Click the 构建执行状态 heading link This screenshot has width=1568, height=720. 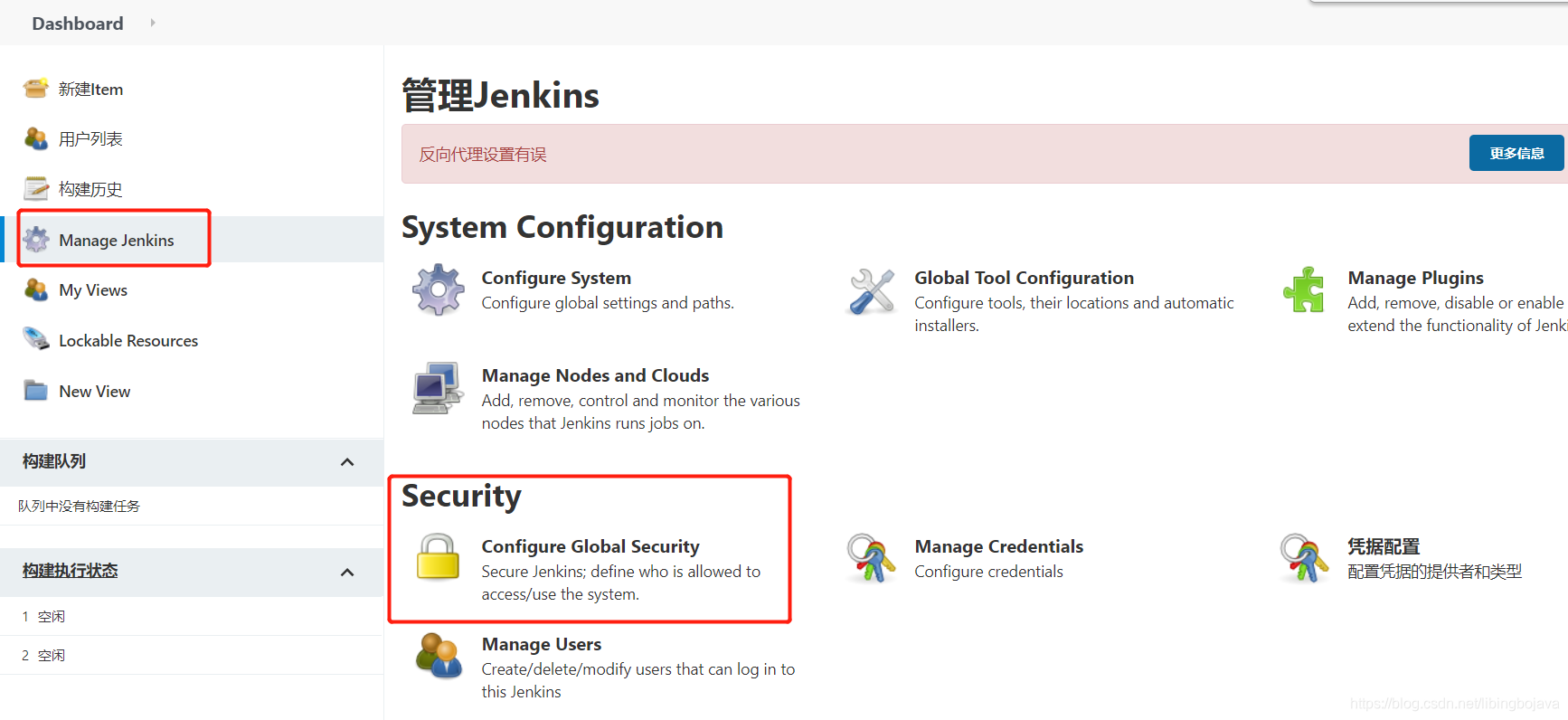pos(70,571)
